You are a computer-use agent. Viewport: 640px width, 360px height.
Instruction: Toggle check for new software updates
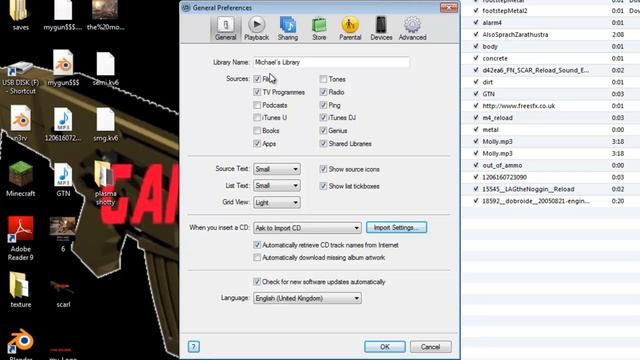pyautogui.click(x=257, y=282)
